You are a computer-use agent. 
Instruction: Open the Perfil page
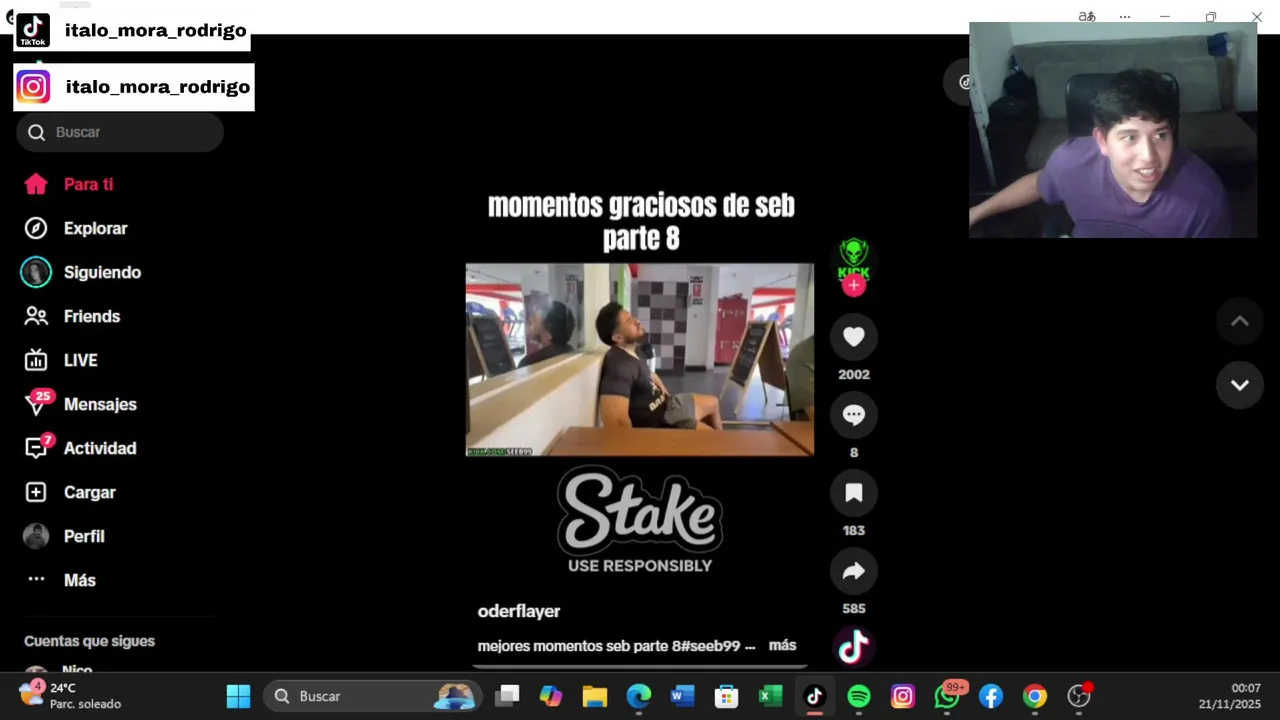[64, 536]
